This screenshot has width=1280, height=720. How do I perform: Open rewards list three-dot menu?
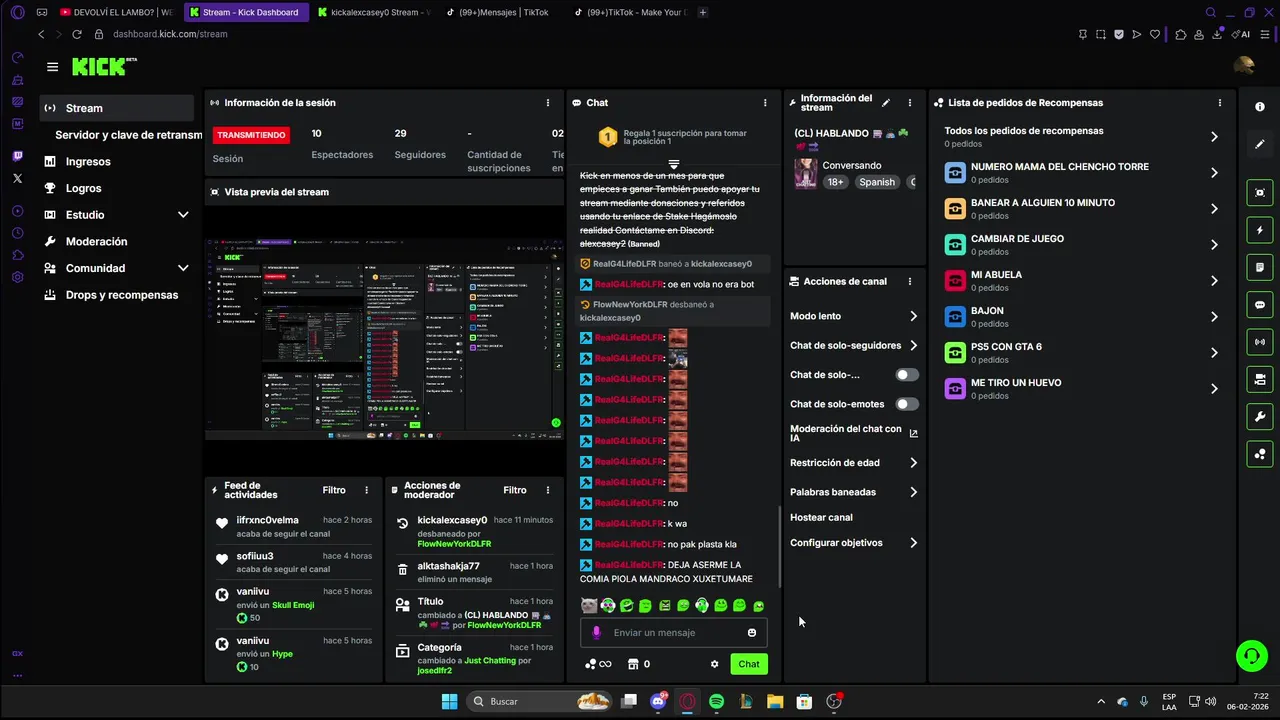(x=1219, y=102)
